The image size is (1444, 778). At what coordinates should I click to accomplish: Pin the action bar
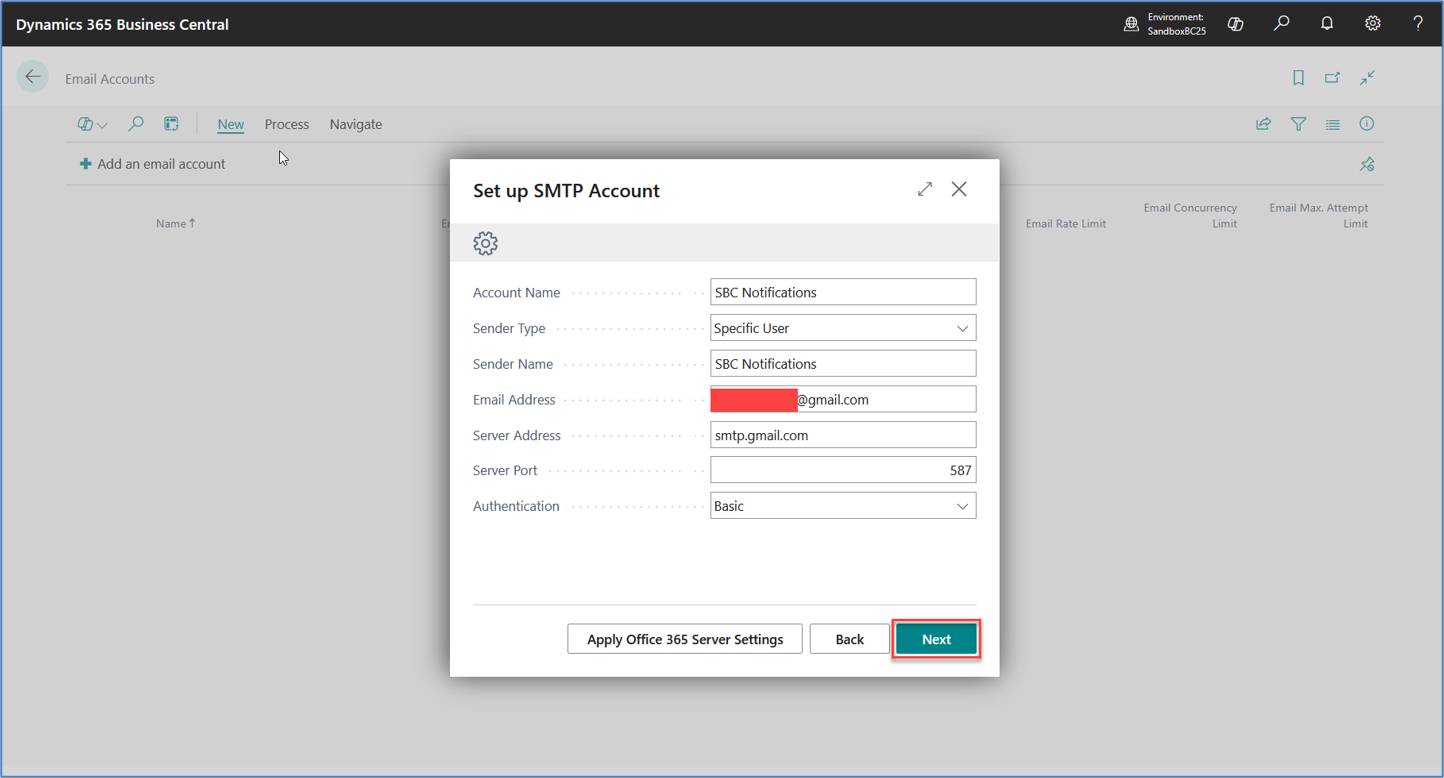[x=1367, y=164]
